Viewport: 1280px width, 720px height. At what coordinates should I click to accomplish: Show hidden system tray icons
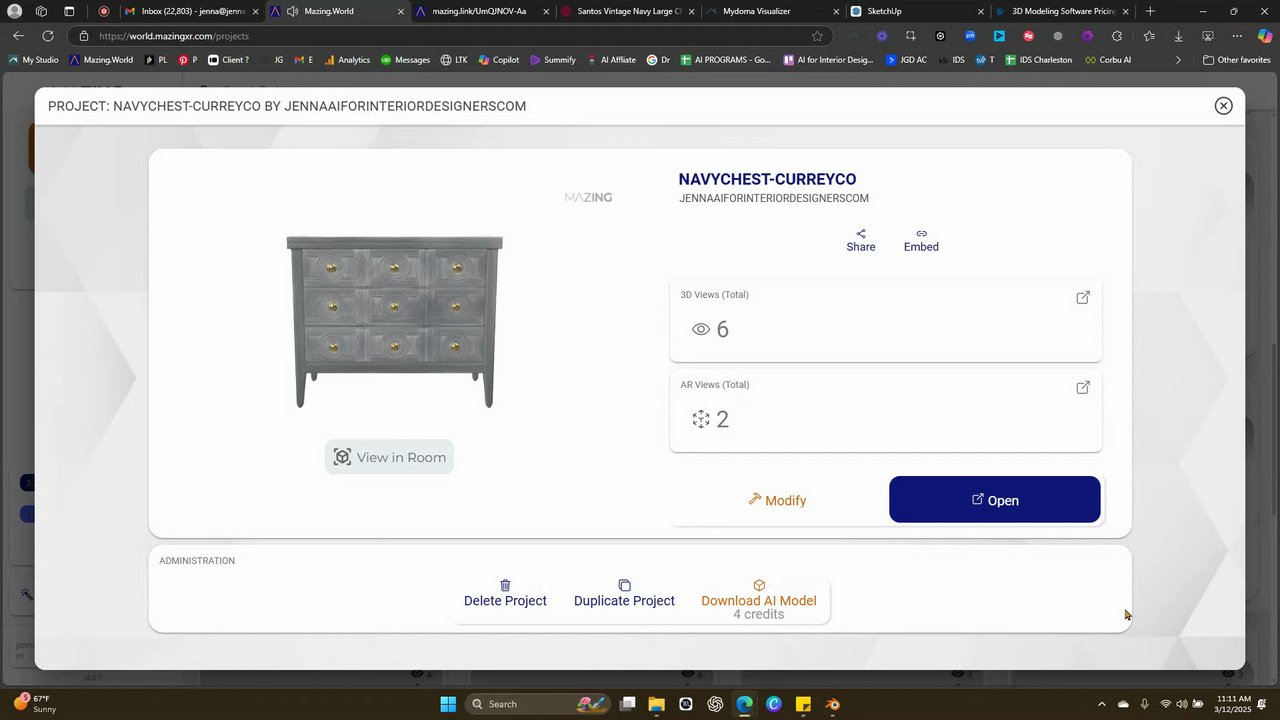tap(1102, 704)
